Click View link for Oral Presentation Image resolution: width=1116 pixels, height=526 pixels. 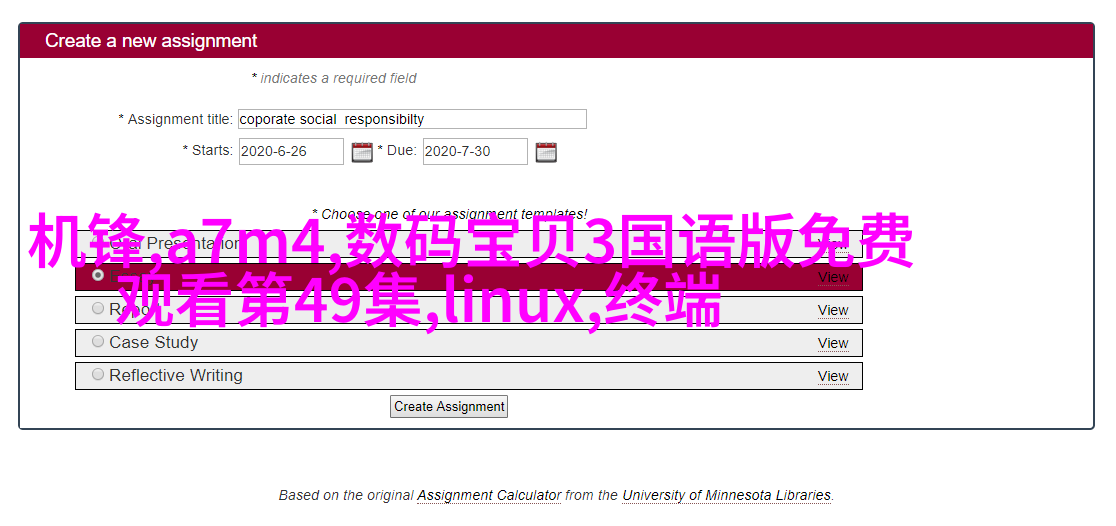pyautogui.click(x=832, y=244)
